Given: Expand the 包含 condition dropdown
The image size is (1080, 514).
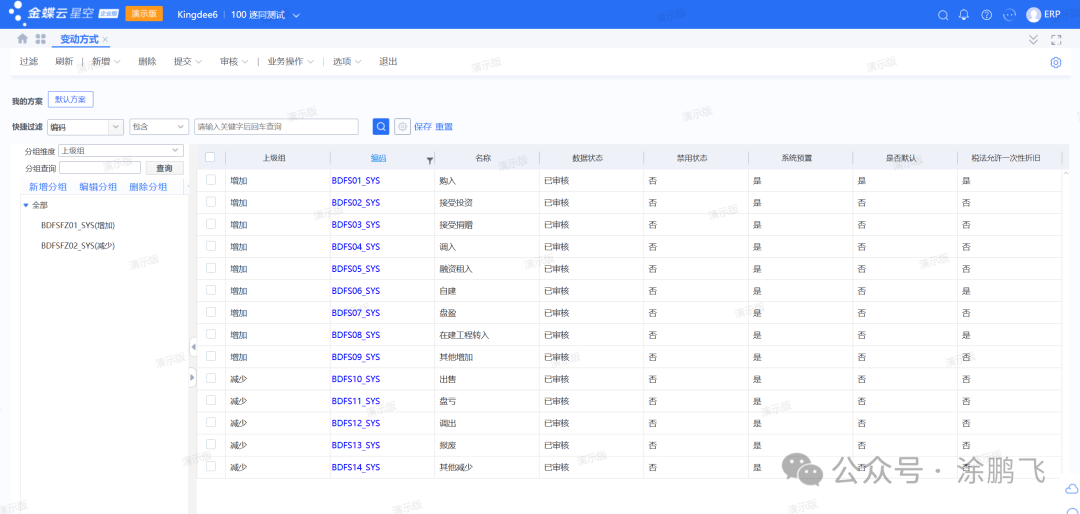Looking at the screenshot, I should click(158, 127).
